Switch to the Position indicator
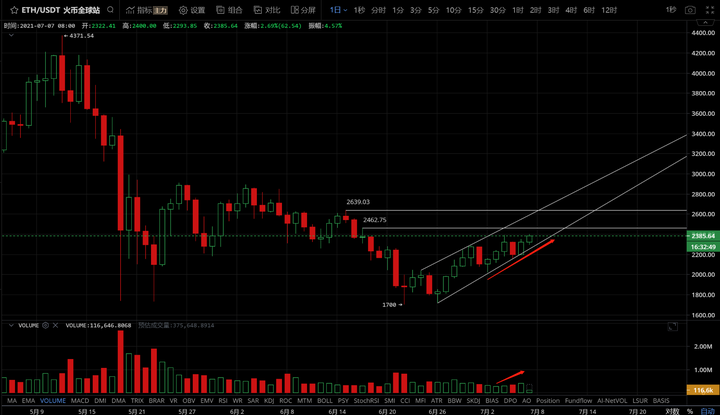Viewport: 720px width, 415px height. tap(548, 400)
